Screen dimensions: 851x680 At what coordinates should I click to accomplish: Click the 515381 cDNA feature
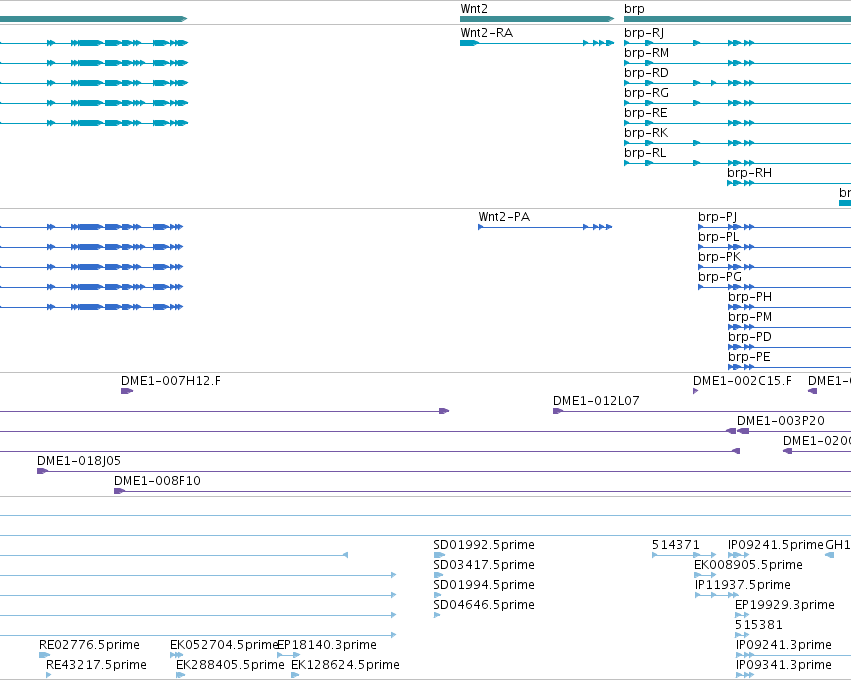coord(742,635)
